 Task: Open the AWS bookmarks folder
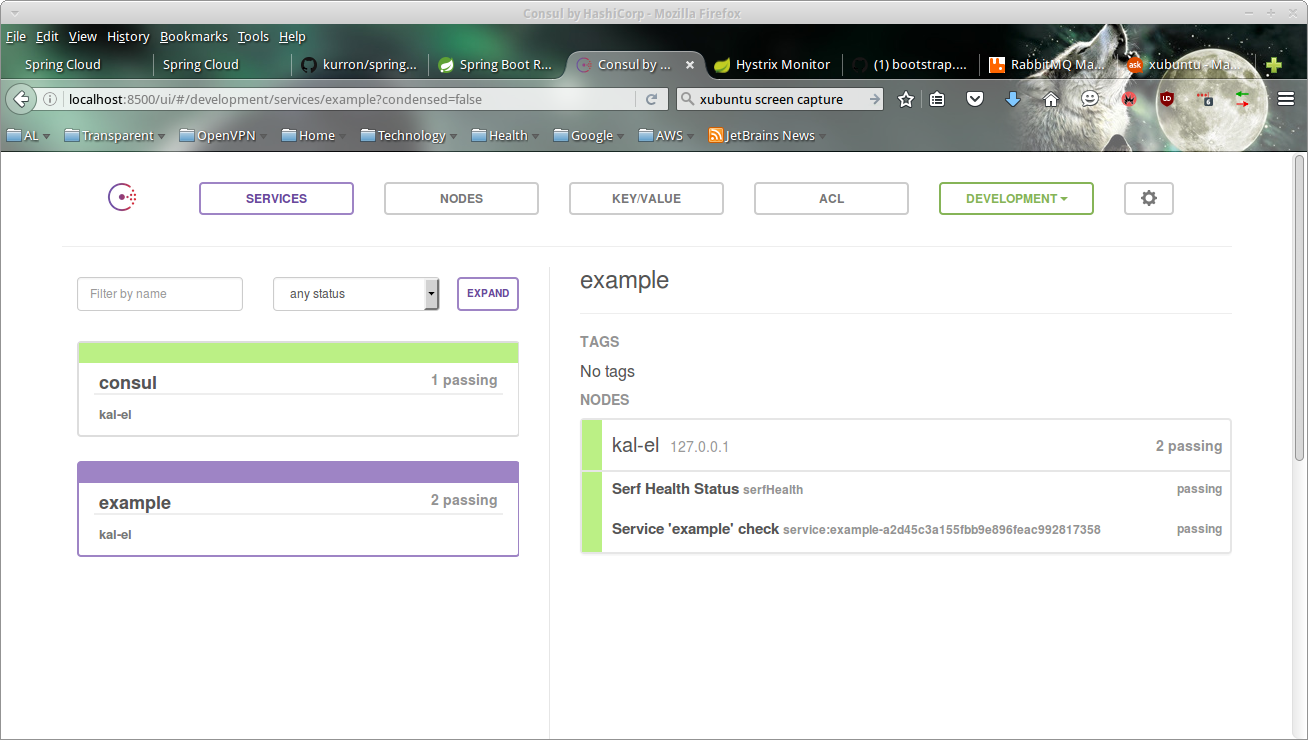click(666, 135)
